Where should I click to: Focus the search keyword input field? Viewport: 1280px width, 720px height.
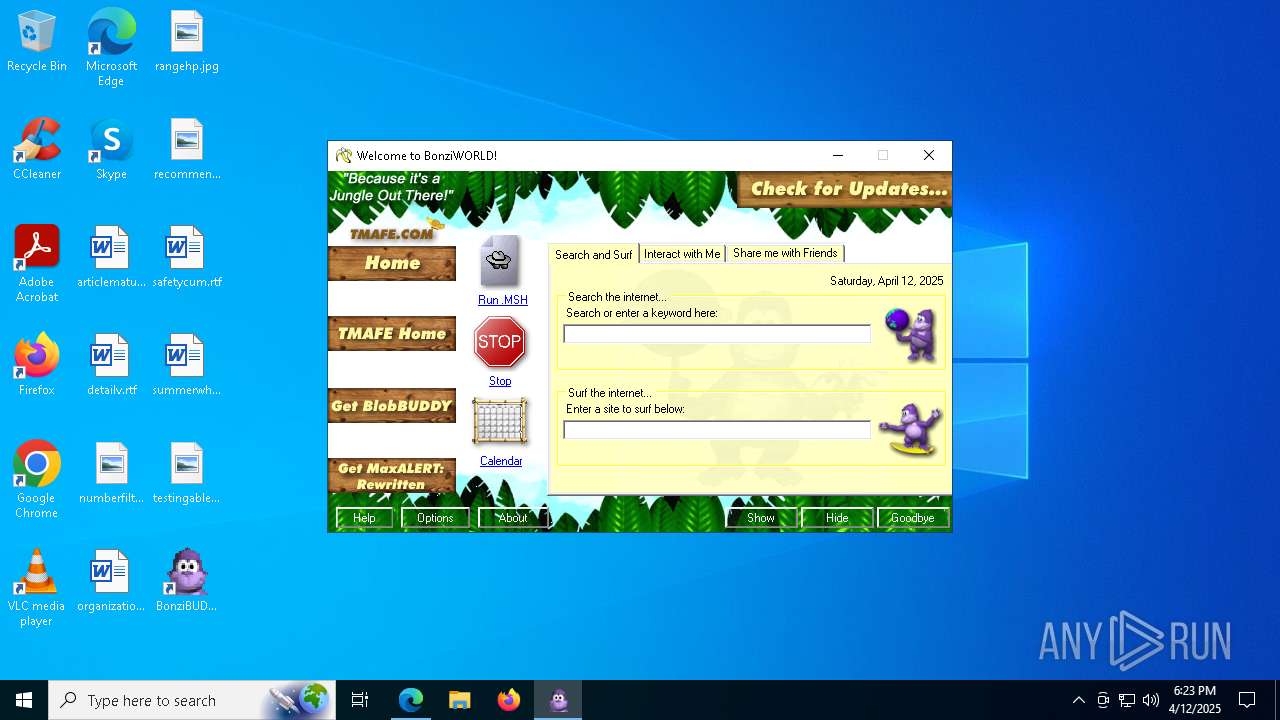(x=717, y=334)
